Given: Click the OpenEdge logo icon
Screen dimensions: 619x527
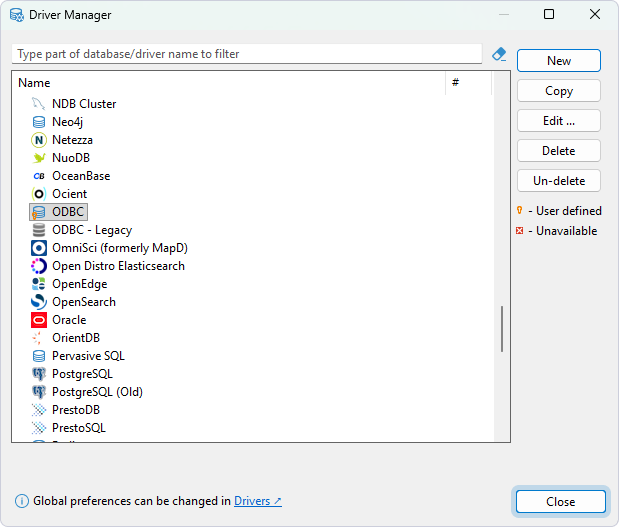Looking at the screenshot, I should pos(39,284).
